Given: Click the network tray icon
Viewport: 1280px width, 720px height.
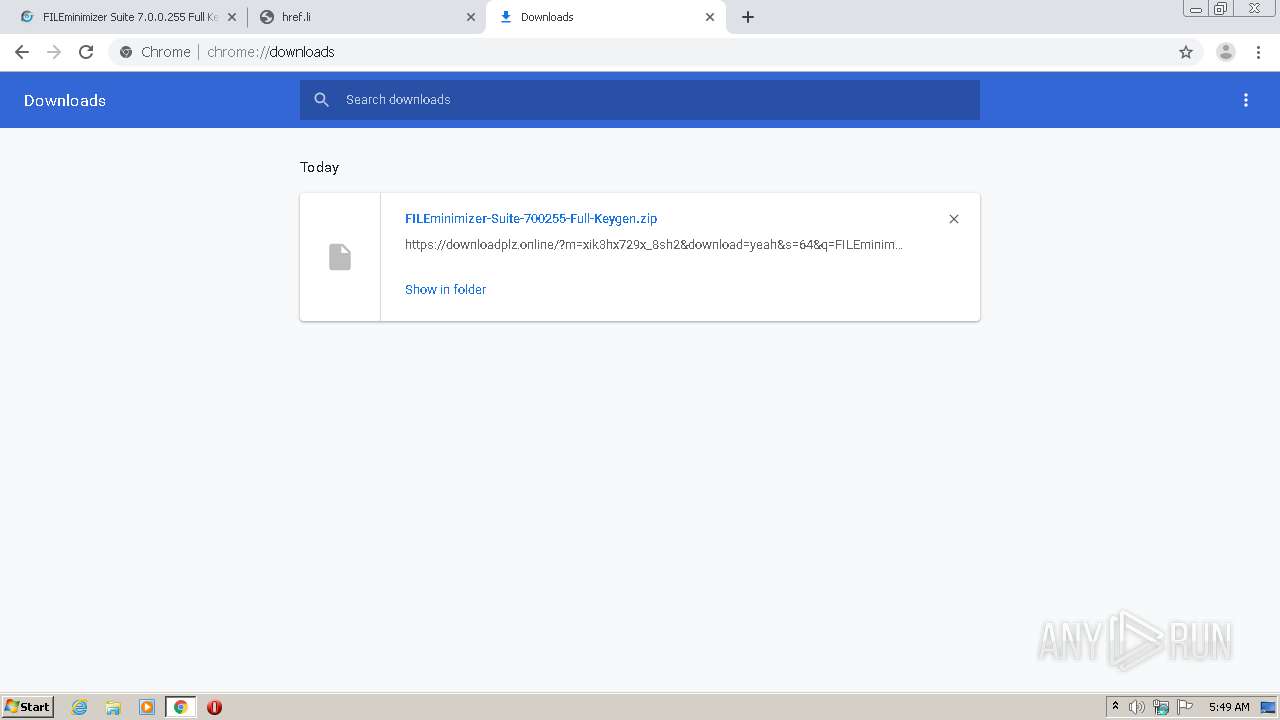Looking at the screenshot, I should (x=1161, y=707).
